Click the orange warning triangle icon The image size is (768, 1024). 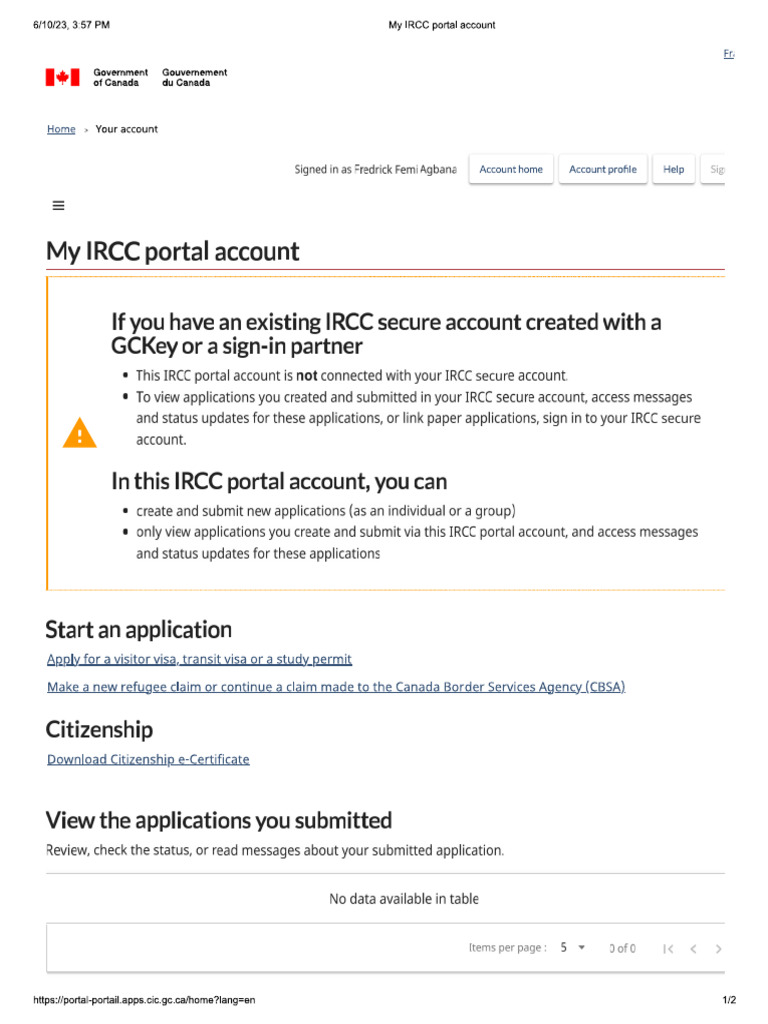80,433
